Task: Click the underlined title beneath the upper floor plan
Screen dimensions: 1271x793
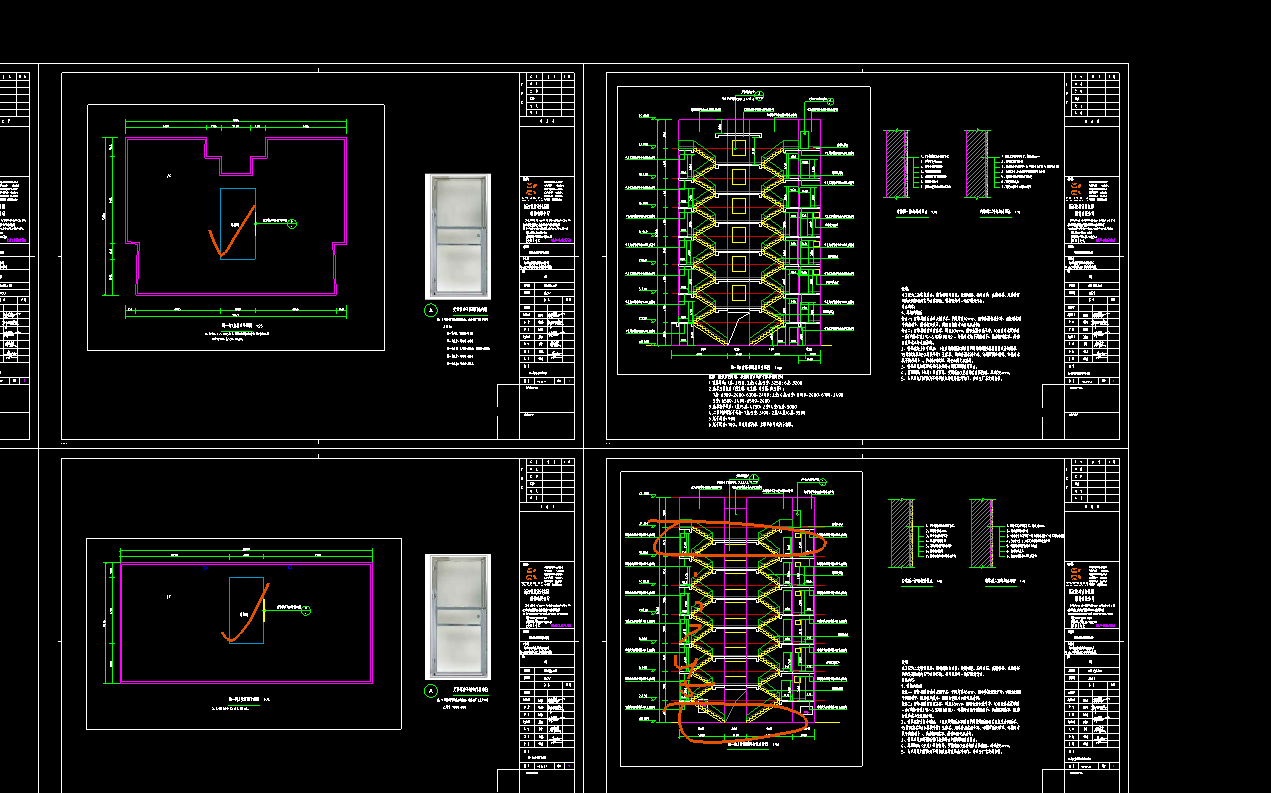Action: 237,325
